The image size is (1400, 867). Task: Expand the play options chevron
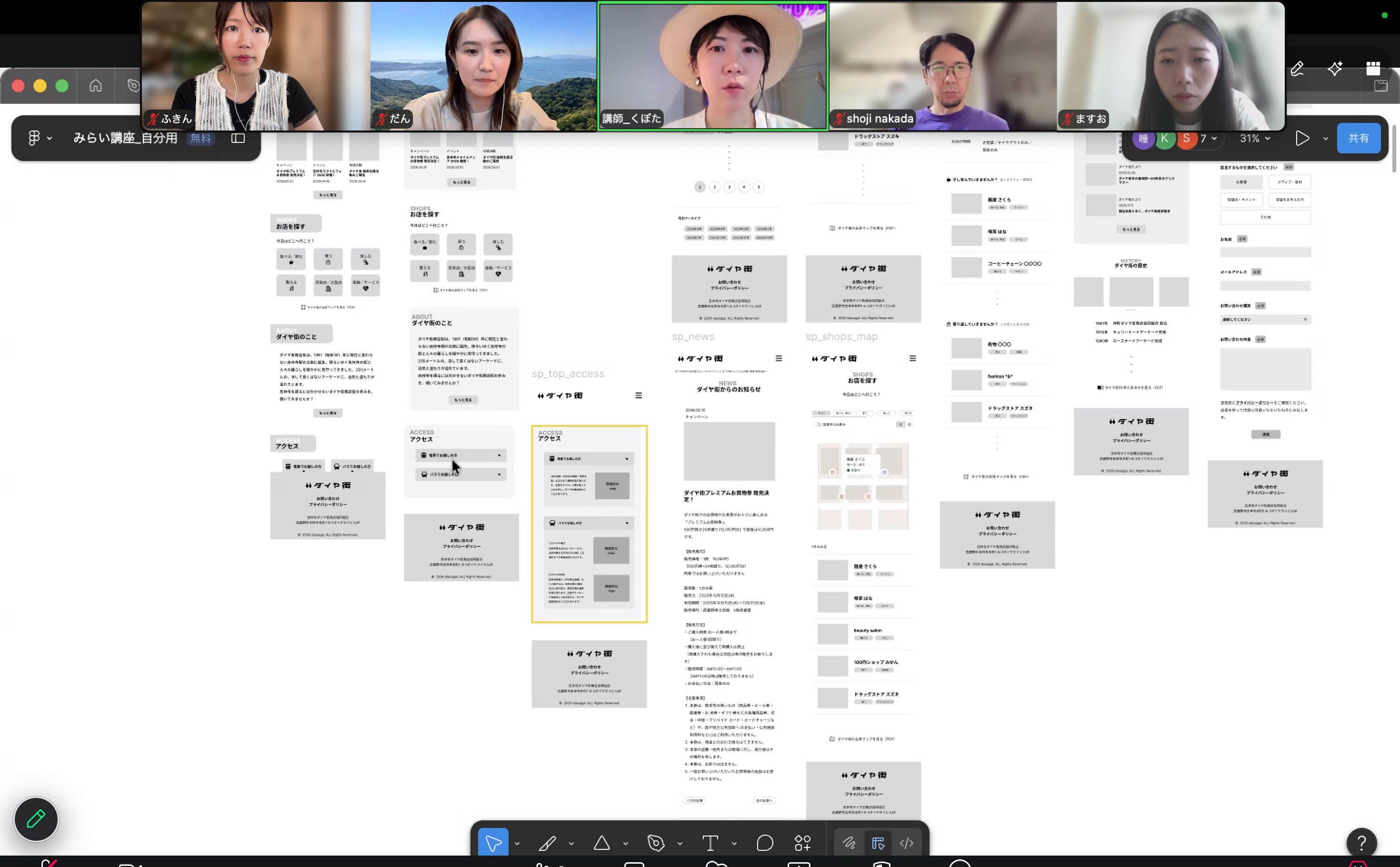coord(1326,138)
